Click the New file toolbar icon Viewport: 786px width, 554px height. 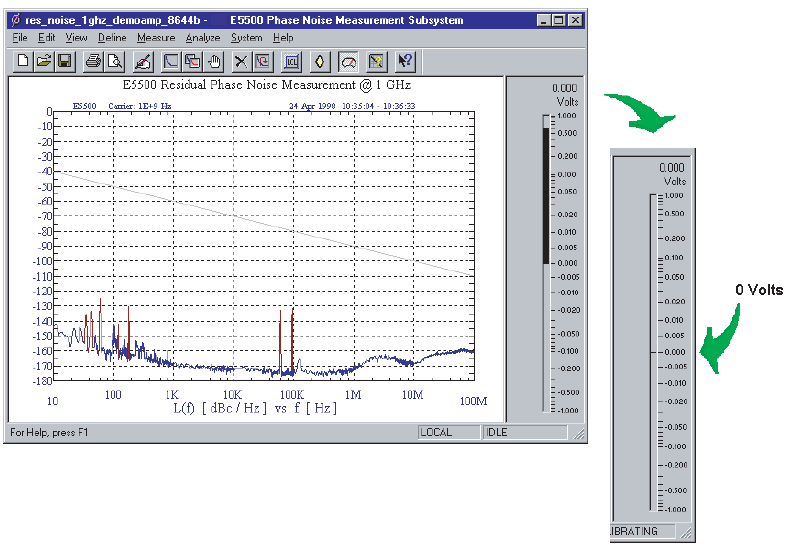click(x=24, y=62)
